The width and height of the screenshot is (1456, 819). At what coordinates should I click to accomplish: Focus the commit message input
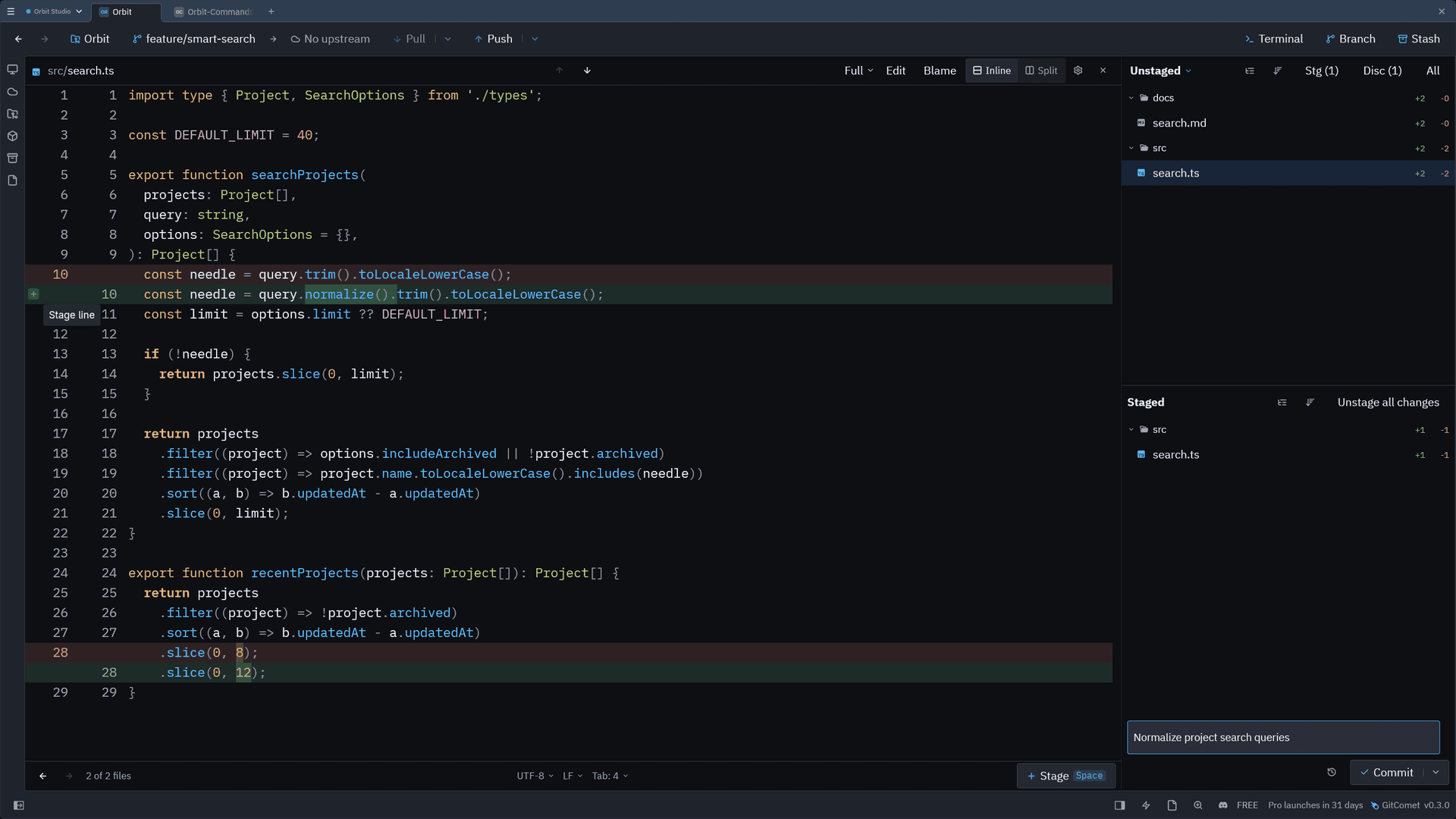point(1283,737)
